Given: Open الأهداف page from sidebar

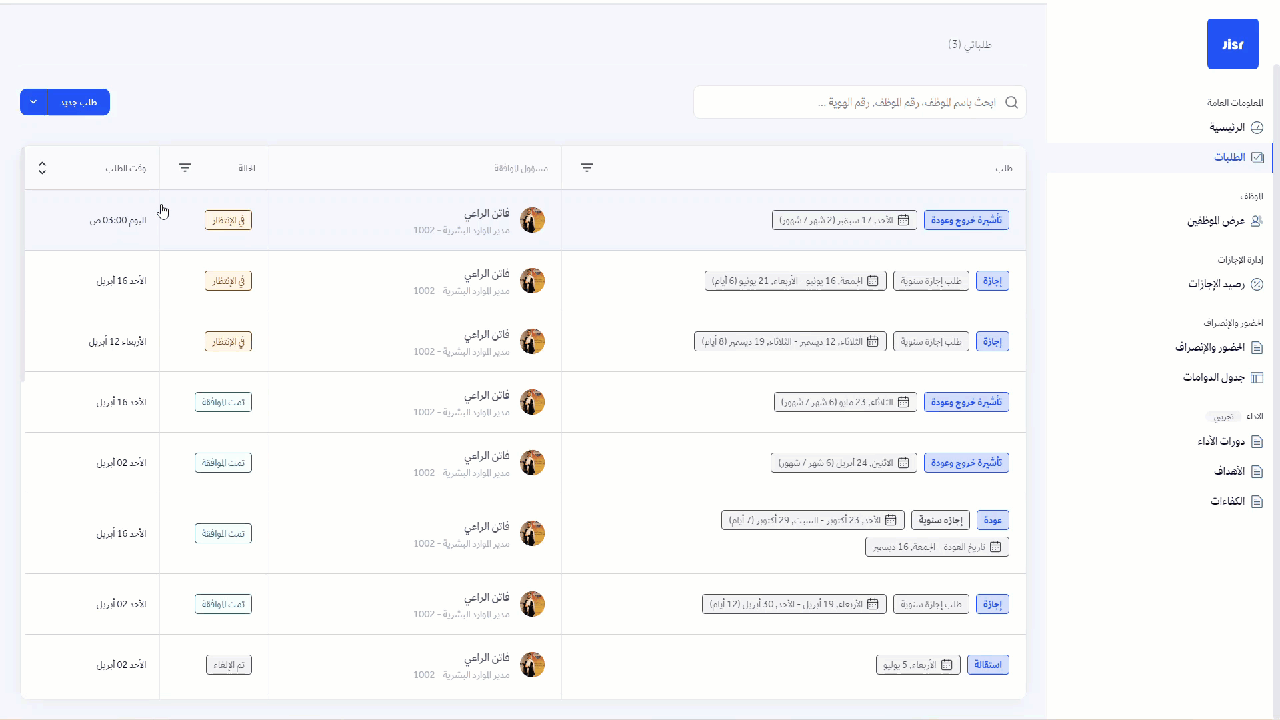Looking at the screenshot, I should click(1228, 472).
